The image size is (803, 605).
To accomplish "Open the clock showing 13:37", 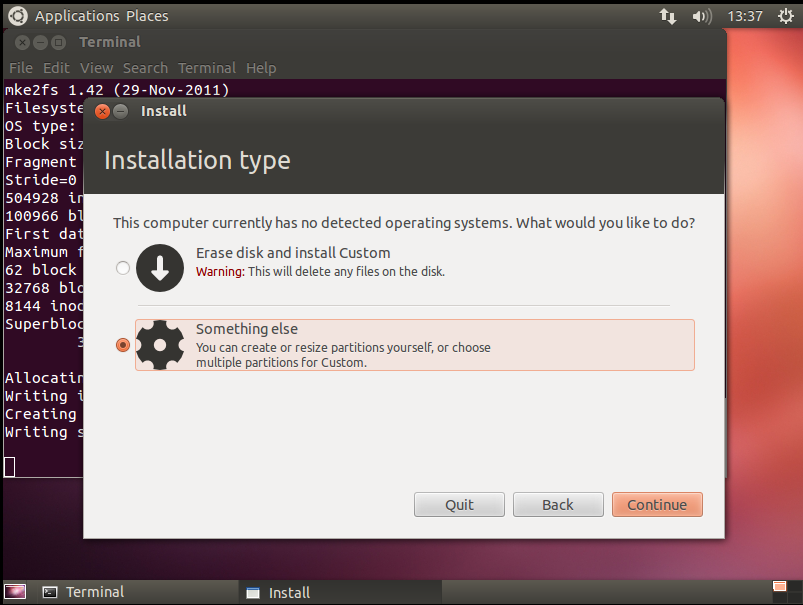I will pos(745,16).
